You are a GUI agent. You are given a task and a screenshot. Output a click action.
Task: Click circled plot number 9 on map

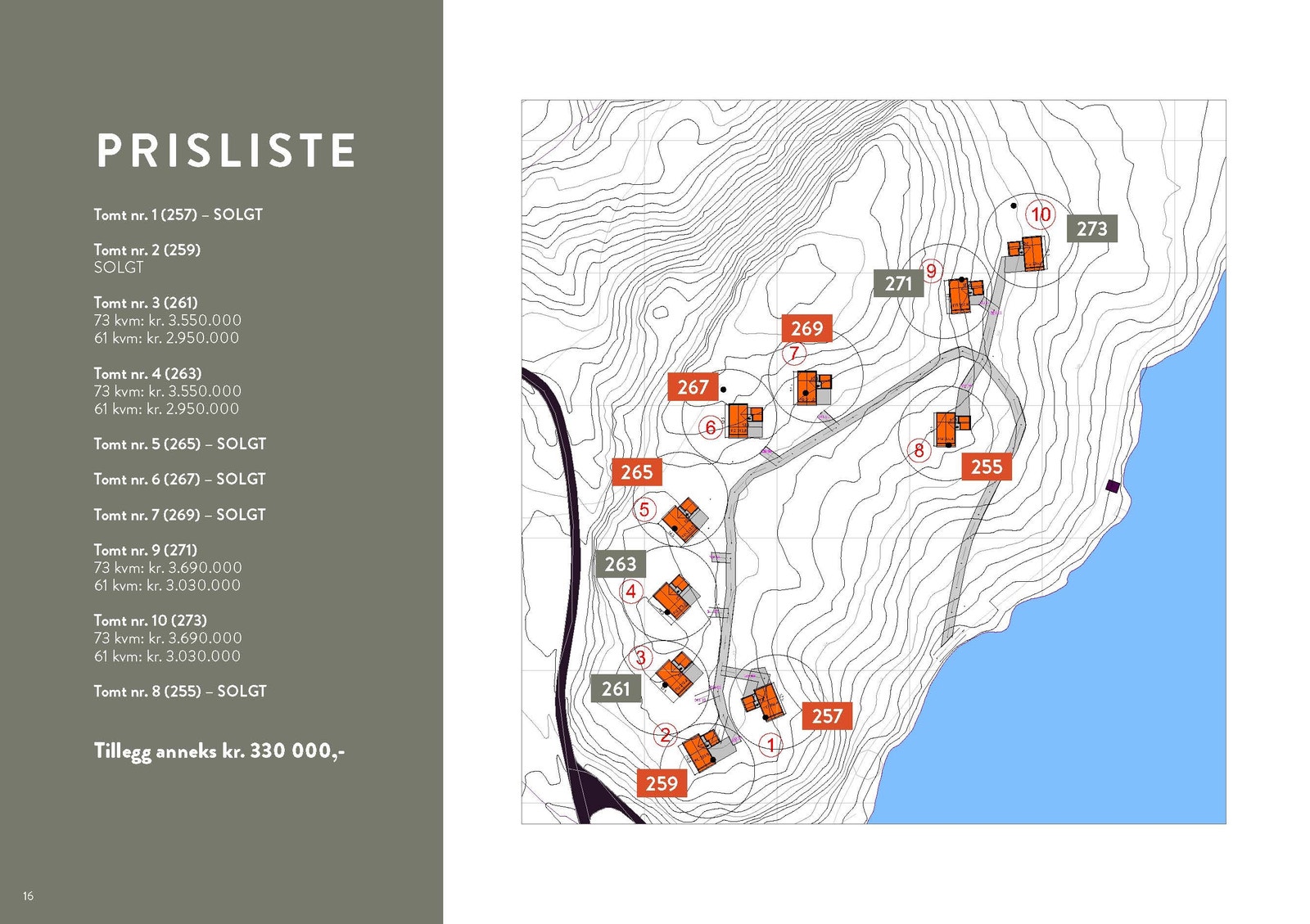[931, 271]
